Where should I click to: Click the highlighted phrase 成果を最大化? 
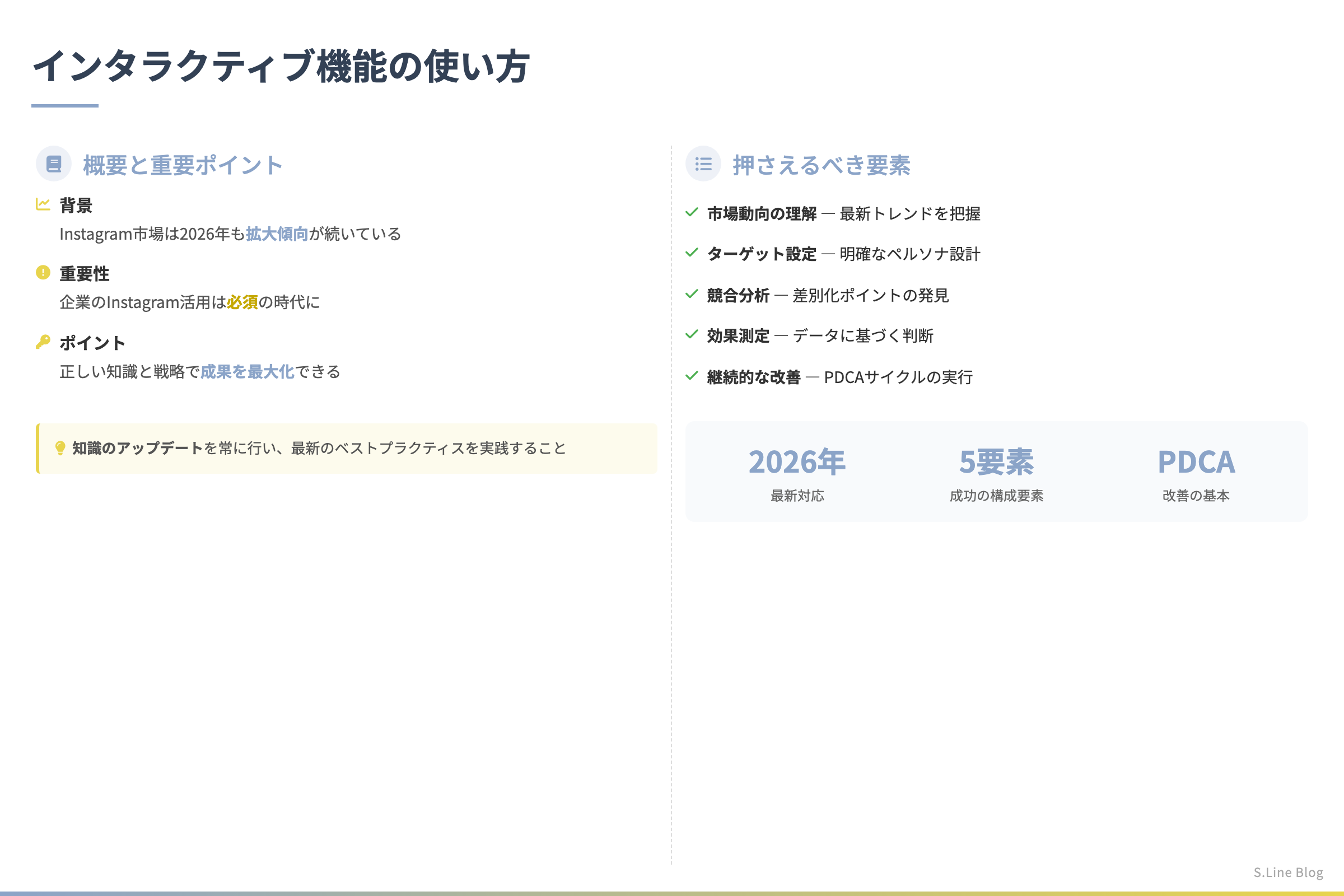click(x=248, y=372)
